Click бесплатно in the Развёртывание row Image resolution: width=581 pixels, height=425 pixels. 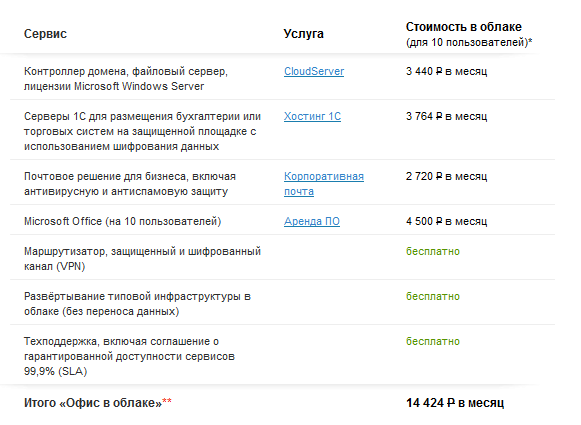[433, 296]
